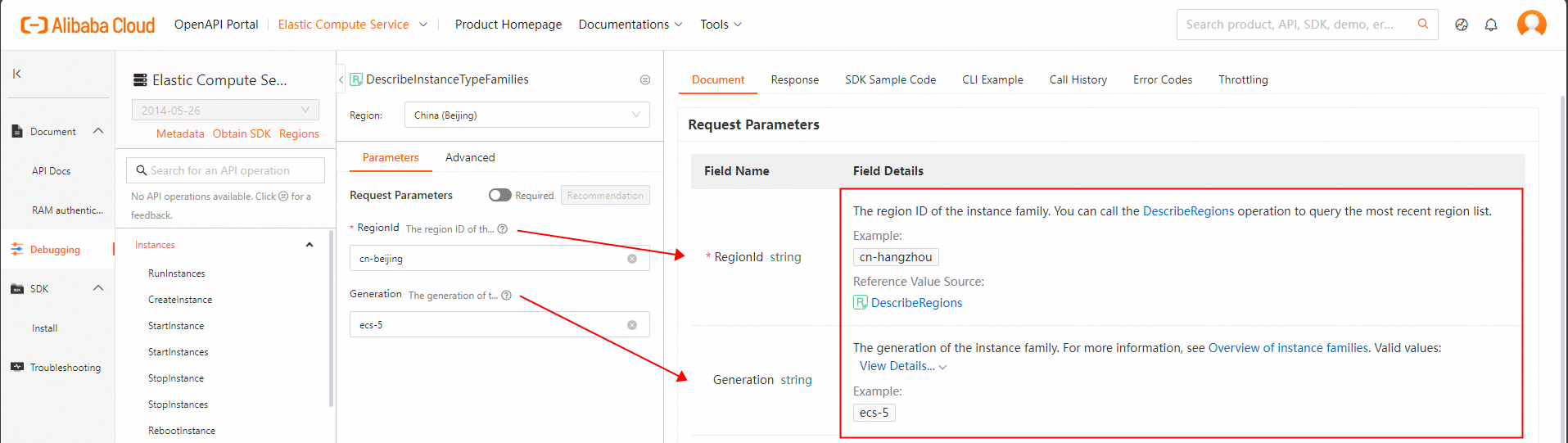Collapse the left sidebar with the arrow icon
This screenshot has height=443, width=1568.
(16, 74)
